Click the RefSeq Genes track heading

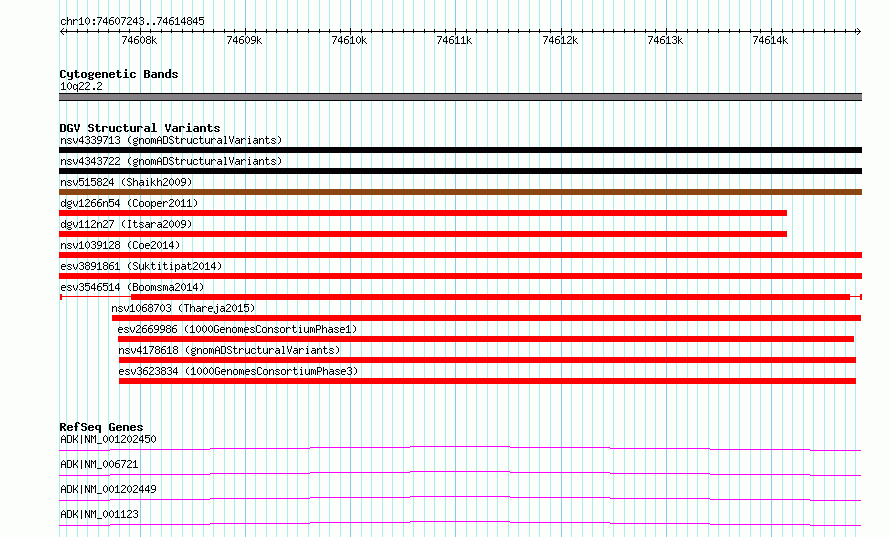(101, 427)
